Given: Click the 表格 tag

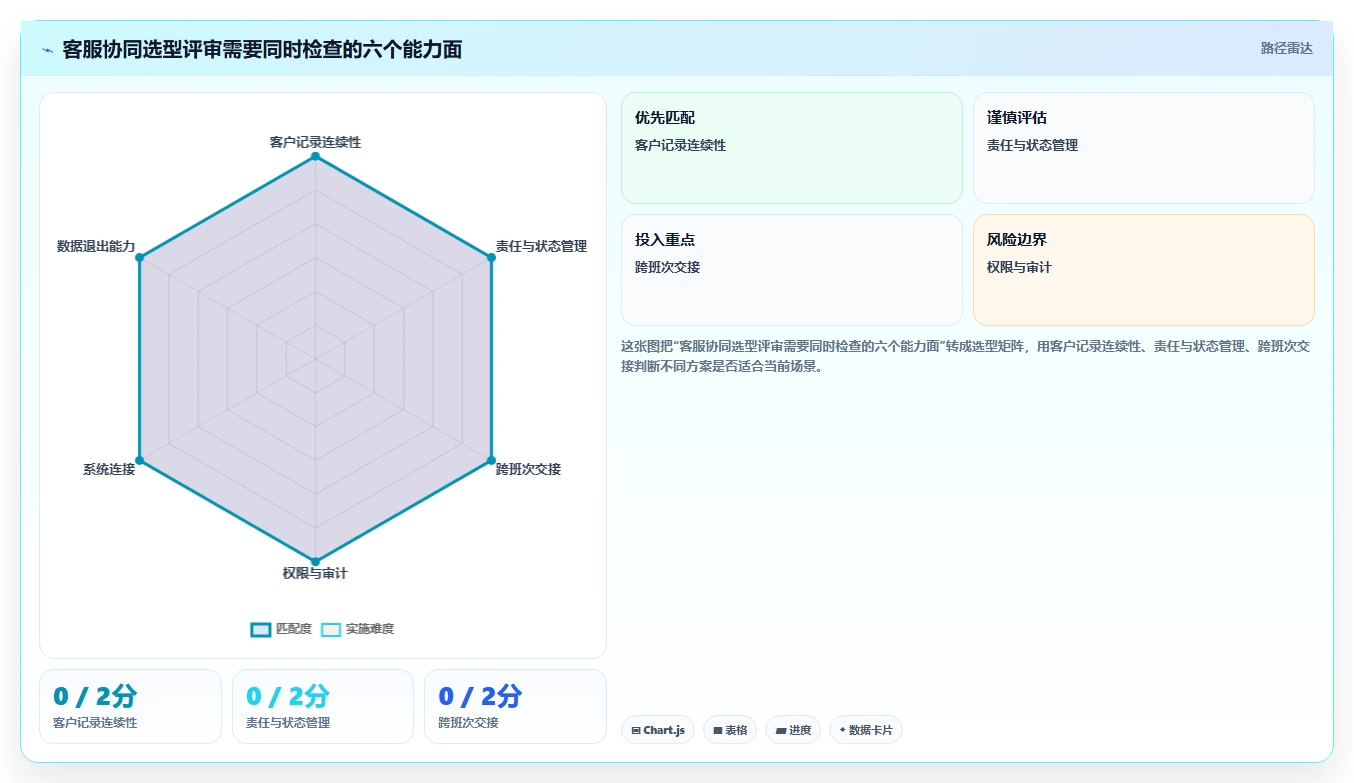Looking at the screenshot, I should tap(730, 730).
